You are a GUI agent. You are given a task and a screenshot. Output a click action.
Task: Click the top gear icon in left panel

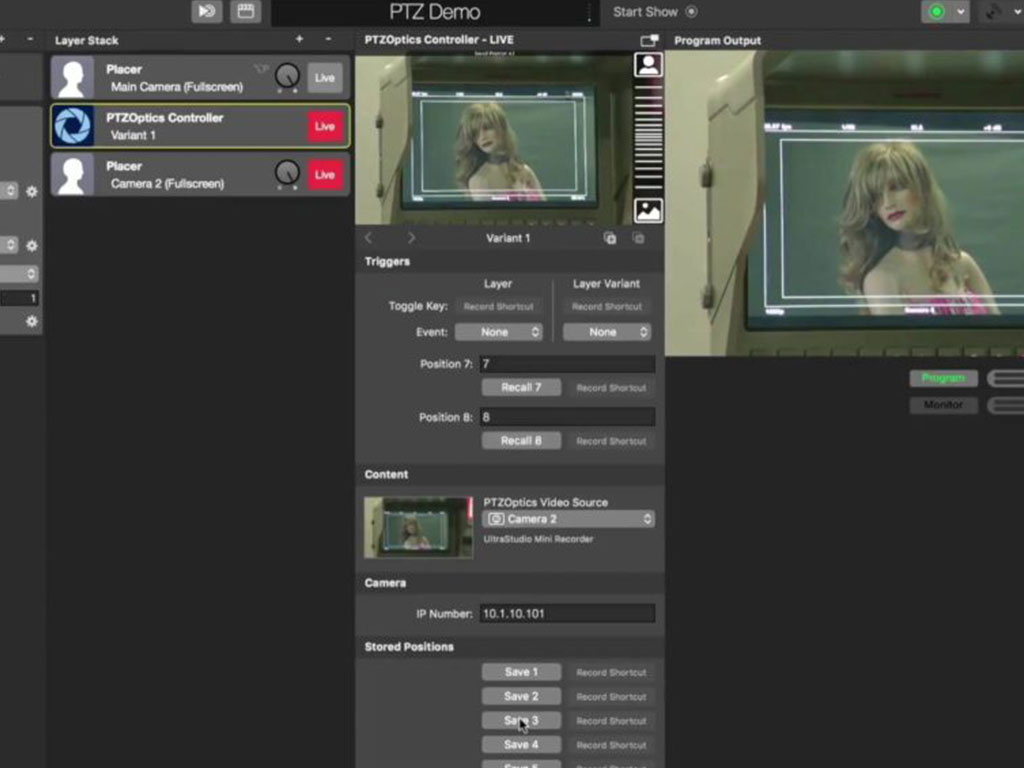(x=31, y=191)
